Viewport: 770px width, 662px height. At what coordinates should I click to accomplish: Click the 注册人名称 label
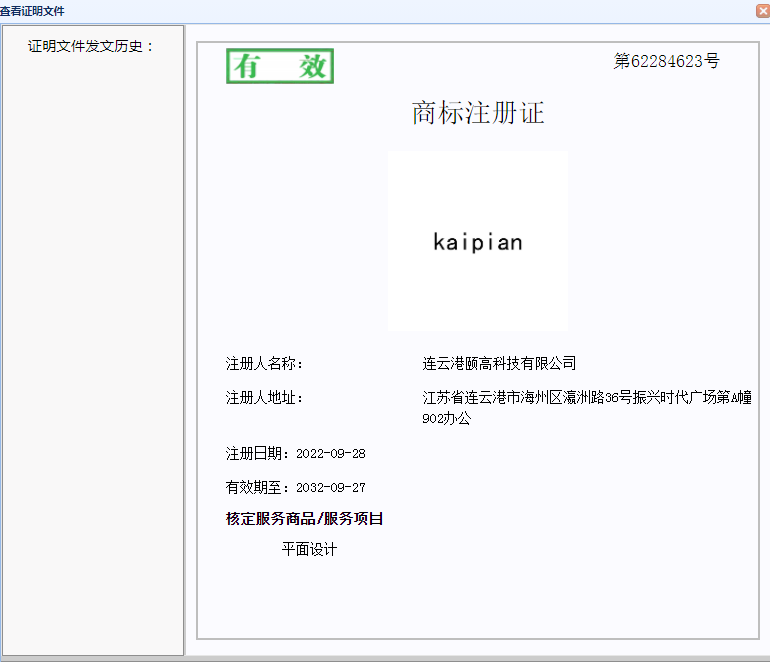[264, 363]
